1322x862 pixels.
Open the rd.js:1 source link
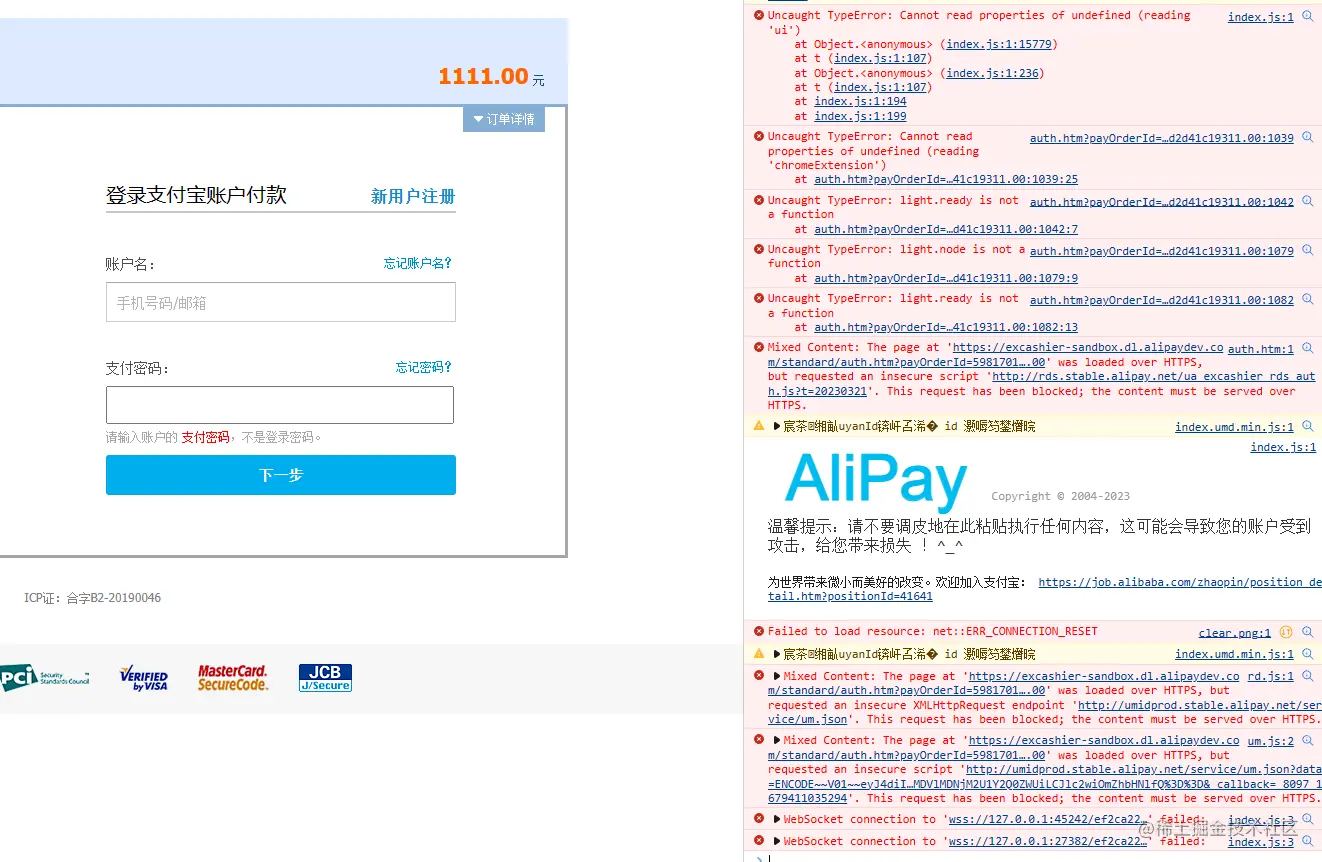pyautogui.click(x=1271, y=677)
